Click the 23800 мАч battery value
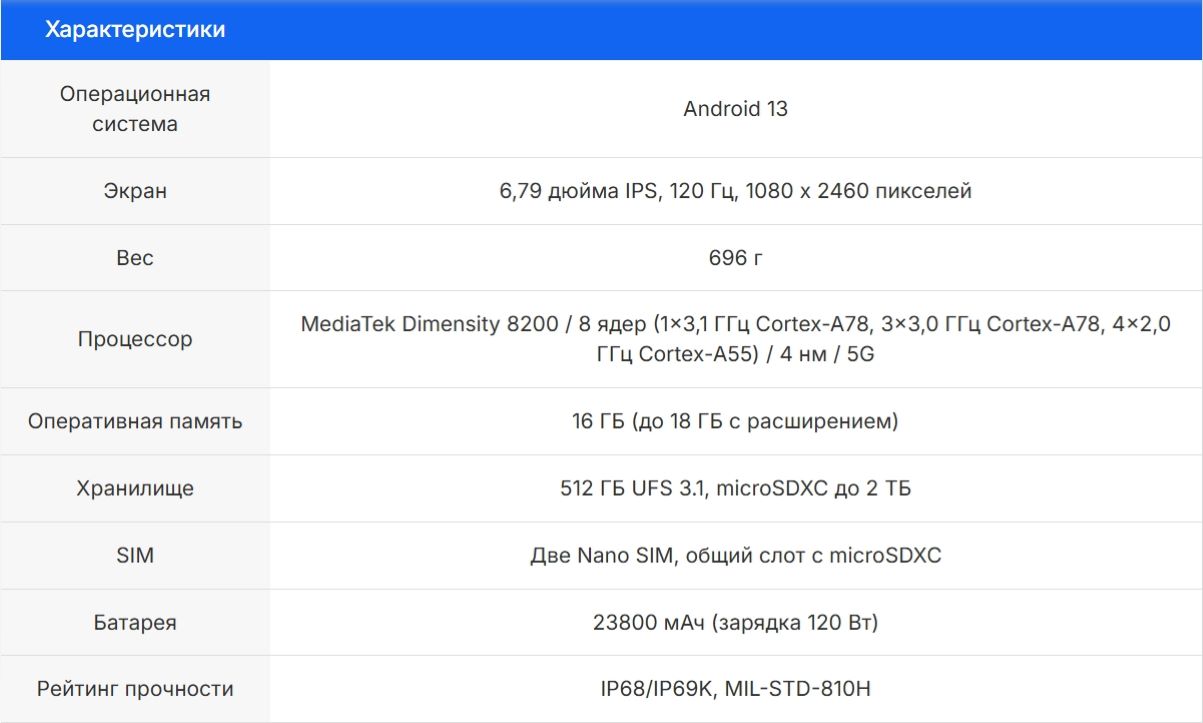 (736, 622)
